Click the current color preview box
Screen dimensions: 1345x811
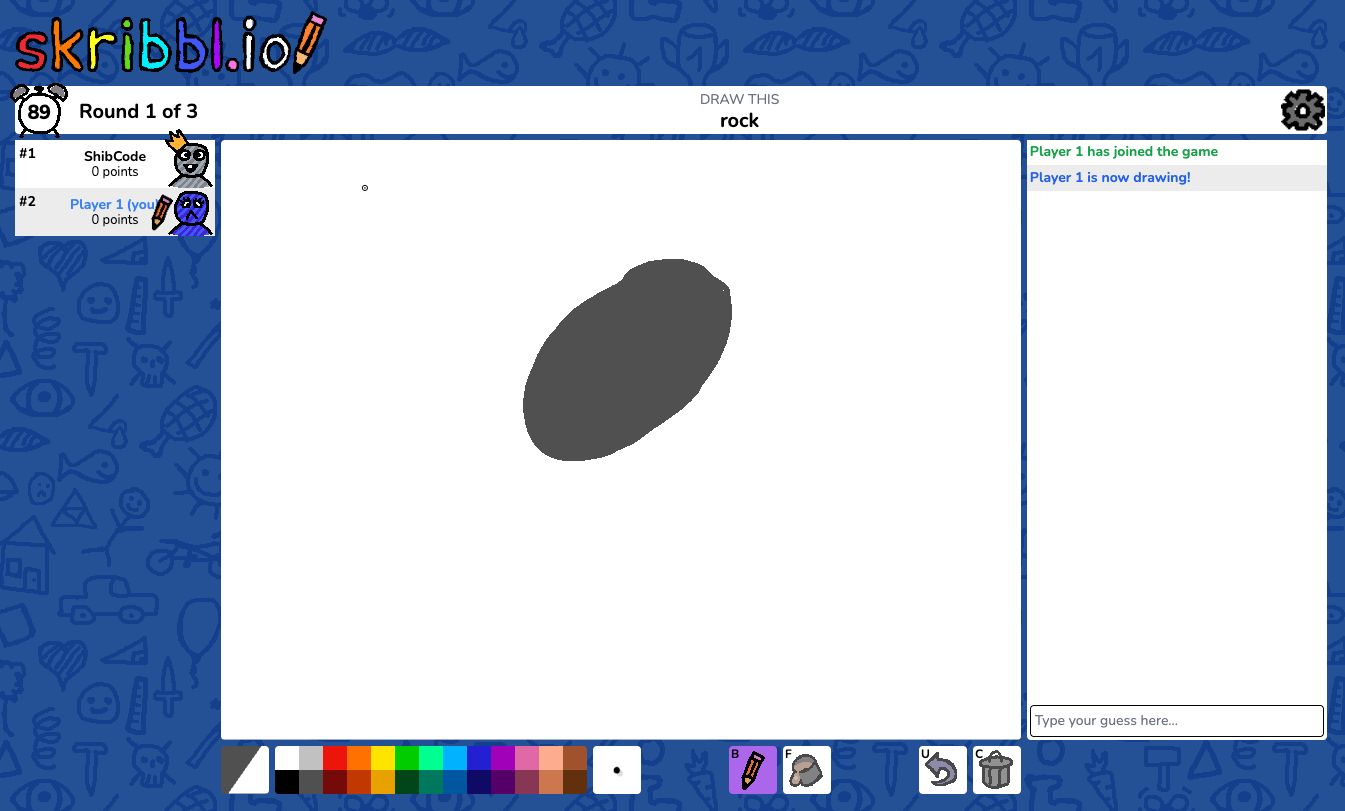pos(245,770)
